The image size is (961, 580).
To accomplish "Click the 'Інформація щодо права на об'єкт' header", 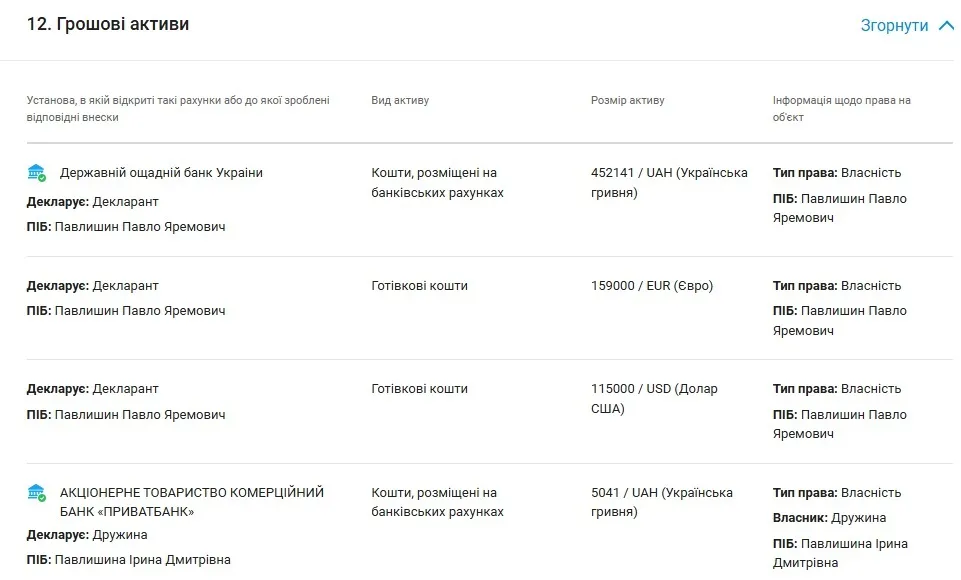I will 841,109.
